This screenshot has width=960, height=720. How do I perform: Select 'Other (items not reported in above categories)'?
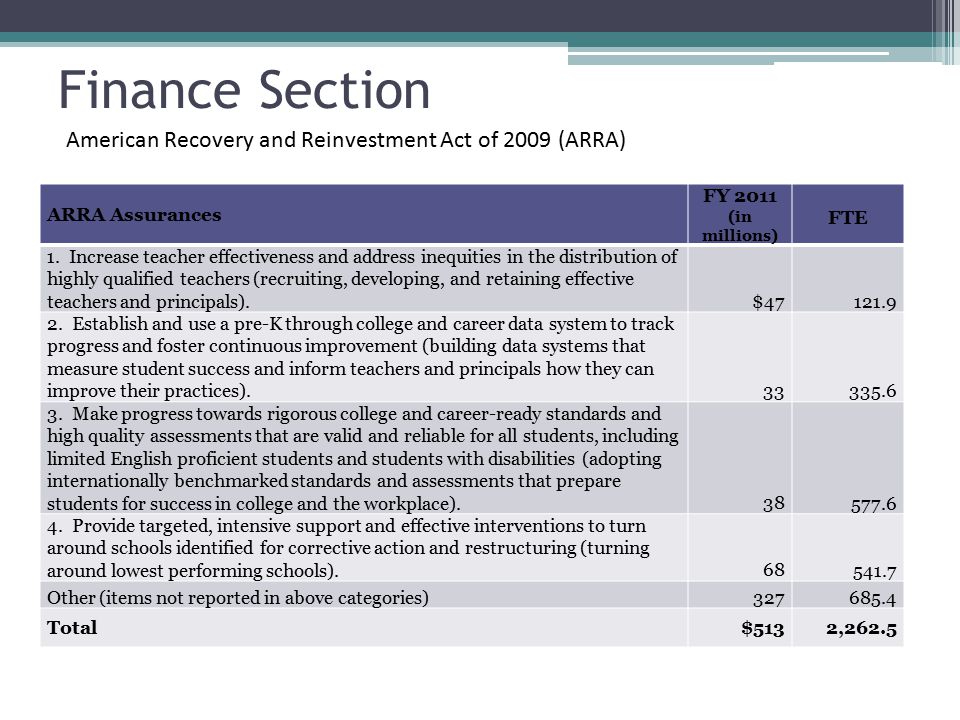point(238,598)
